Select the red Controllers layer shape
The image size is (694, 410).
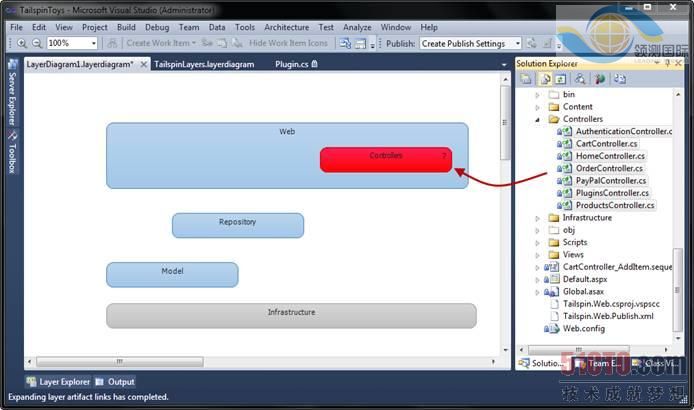coord(386,160)
